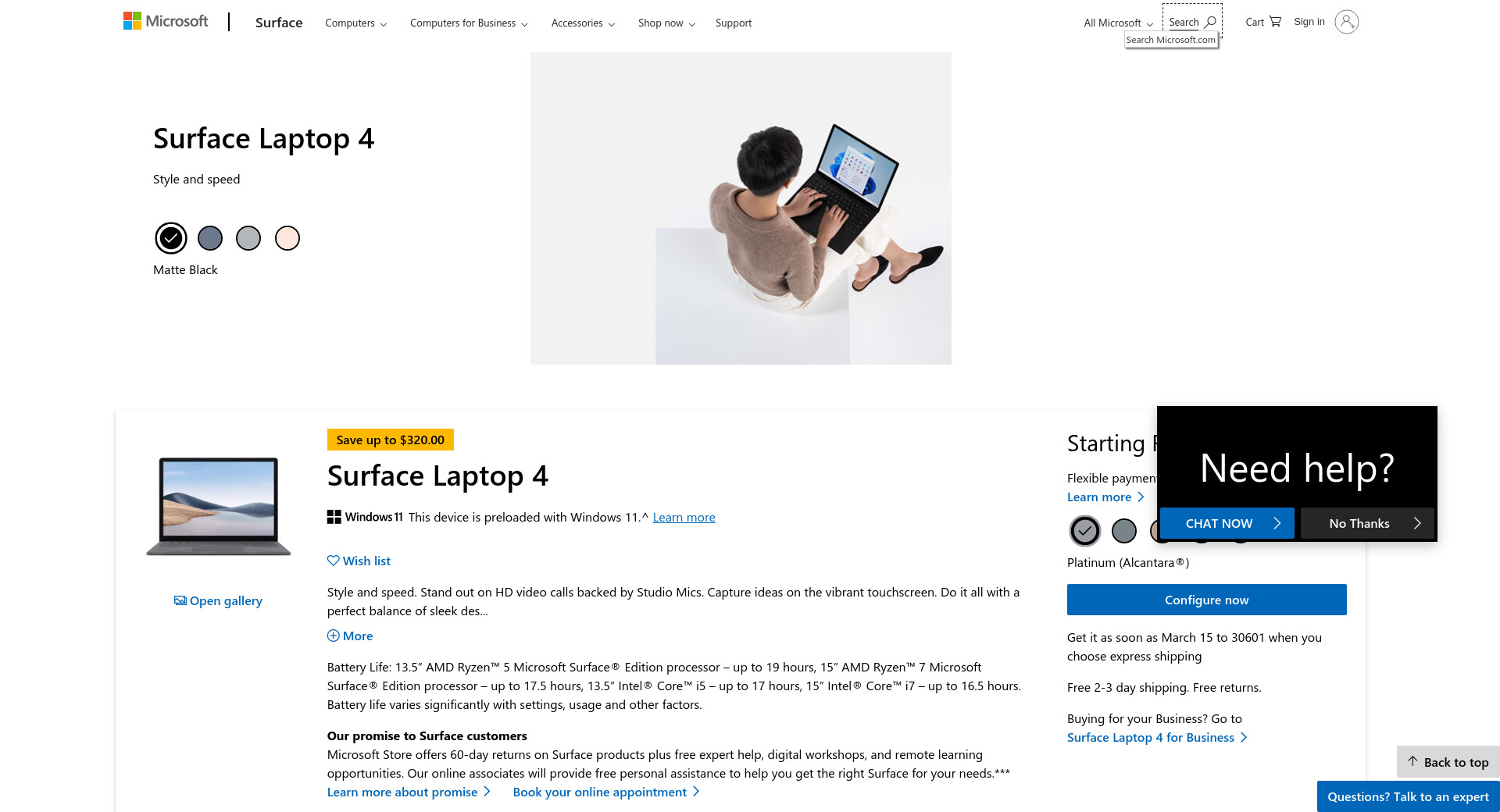1500x812 pixels.
Task: Click CHAT NOW in help popup
Action: (1227, 523)
